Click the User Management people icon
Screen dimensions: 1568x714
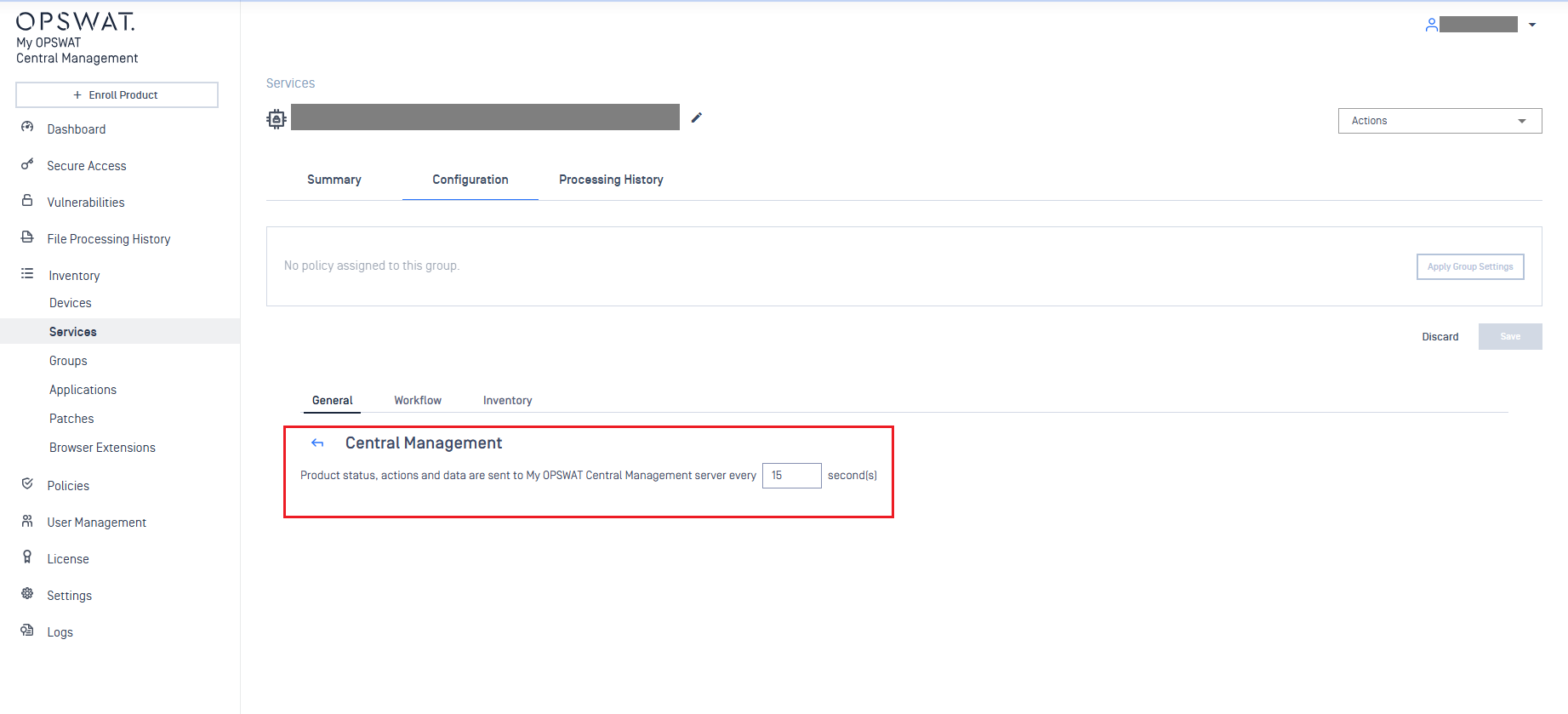point(27,521)
